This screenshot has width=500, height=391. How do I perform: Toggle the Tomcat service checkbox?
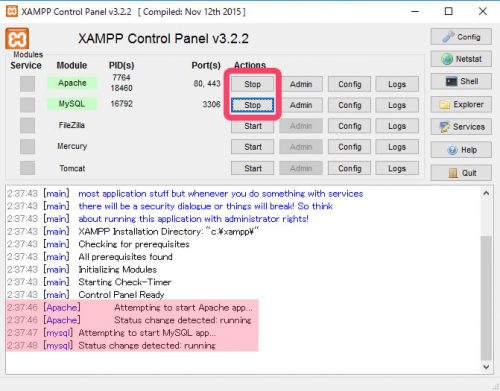(x=27, y=168)
